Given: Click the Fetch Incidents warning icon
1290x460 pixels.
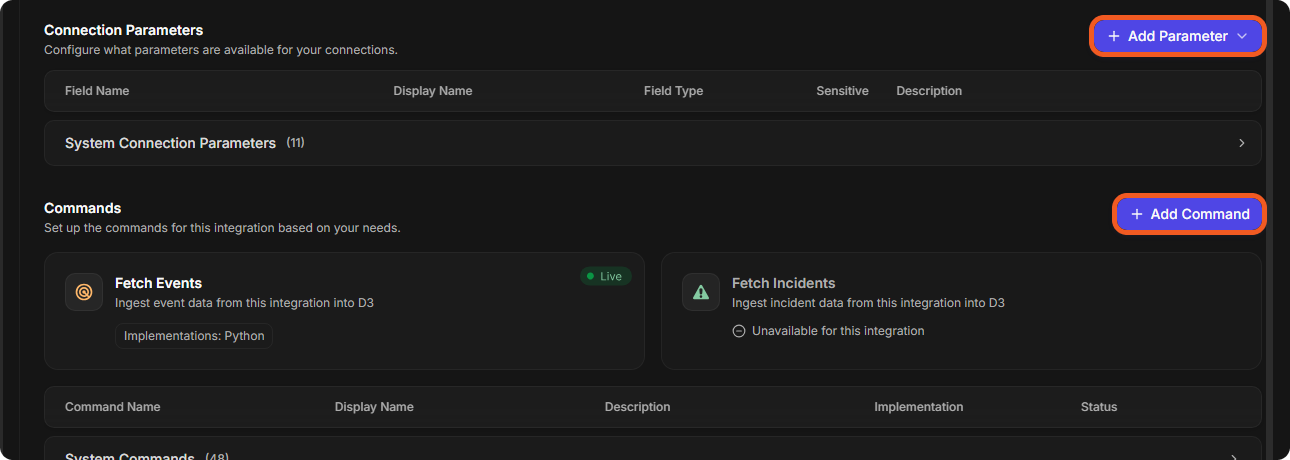Looking at the screenshot, I should point(701,292).
